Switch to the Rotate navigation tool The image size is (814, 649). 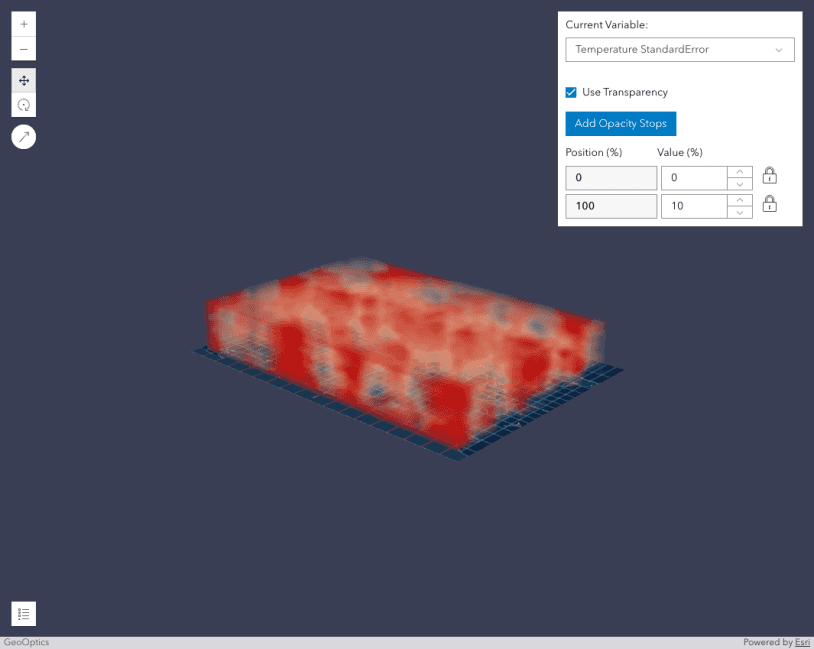tap(23, 104)
